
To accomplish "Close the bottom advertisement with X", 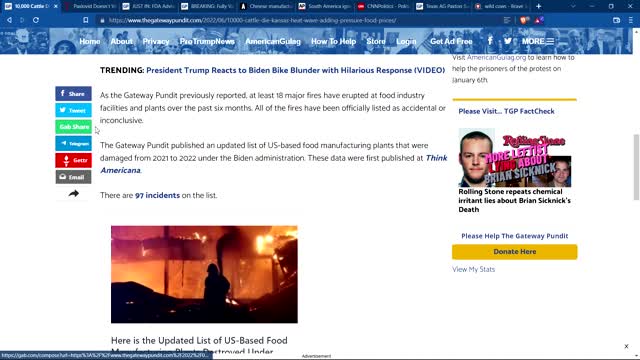I will [626, 347].
